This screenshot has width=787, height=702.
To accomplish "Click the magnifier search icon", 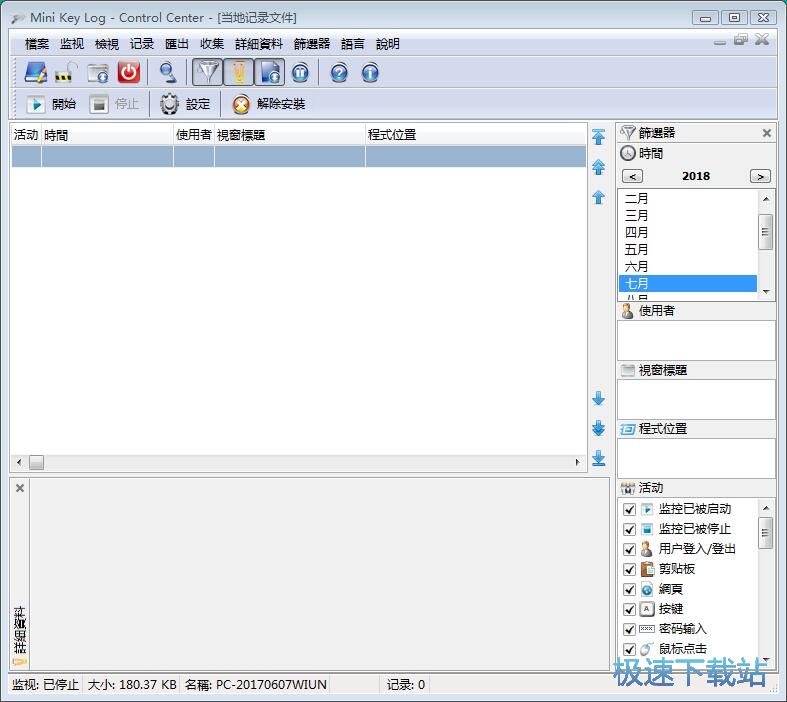I will tap(167, 72).
